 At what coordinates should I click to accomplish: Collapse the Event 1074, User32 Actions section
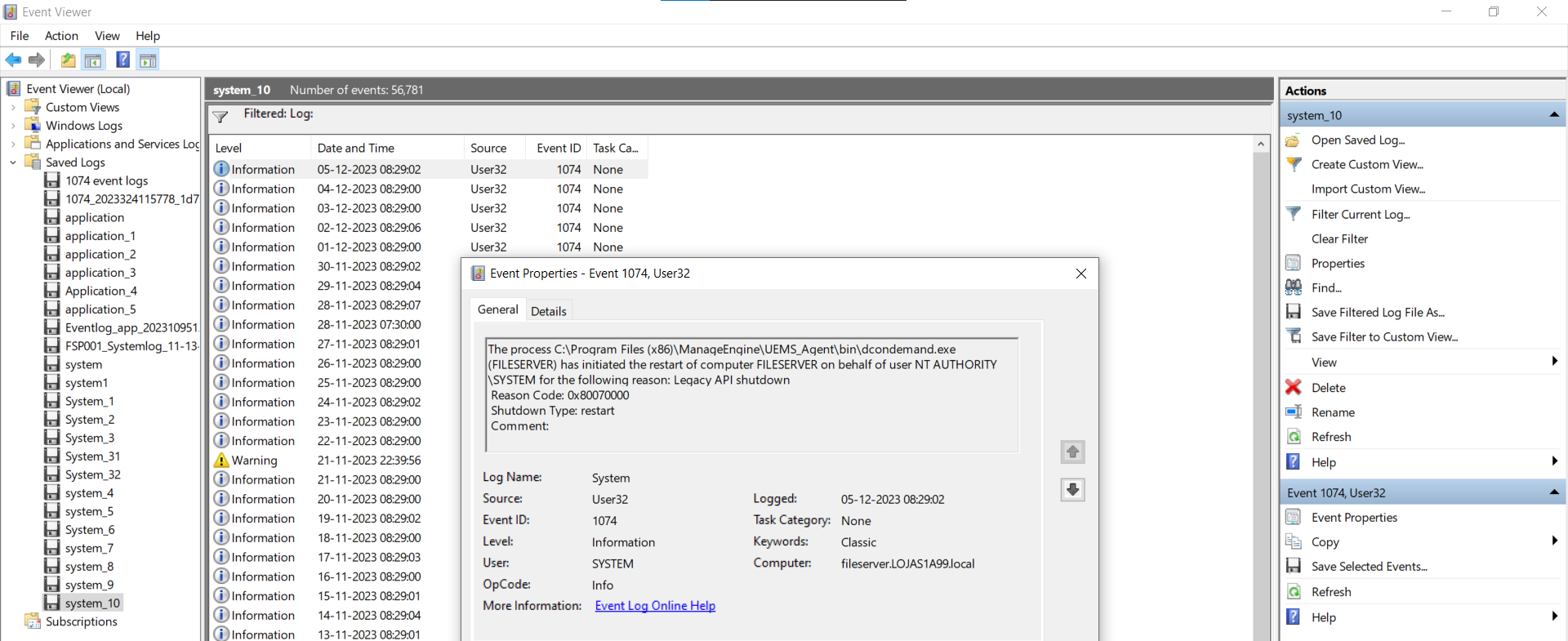[1554, 492]
